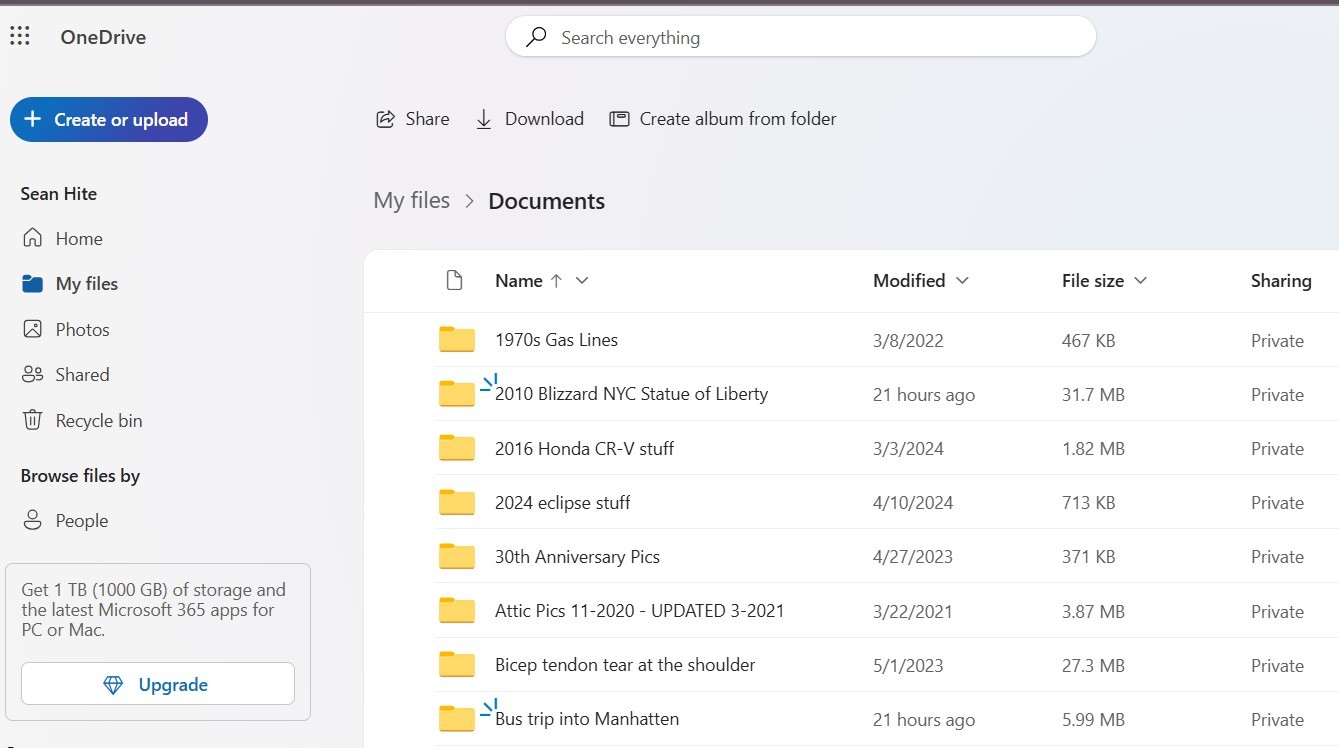Click the Sharing column header

[1281, 281]
